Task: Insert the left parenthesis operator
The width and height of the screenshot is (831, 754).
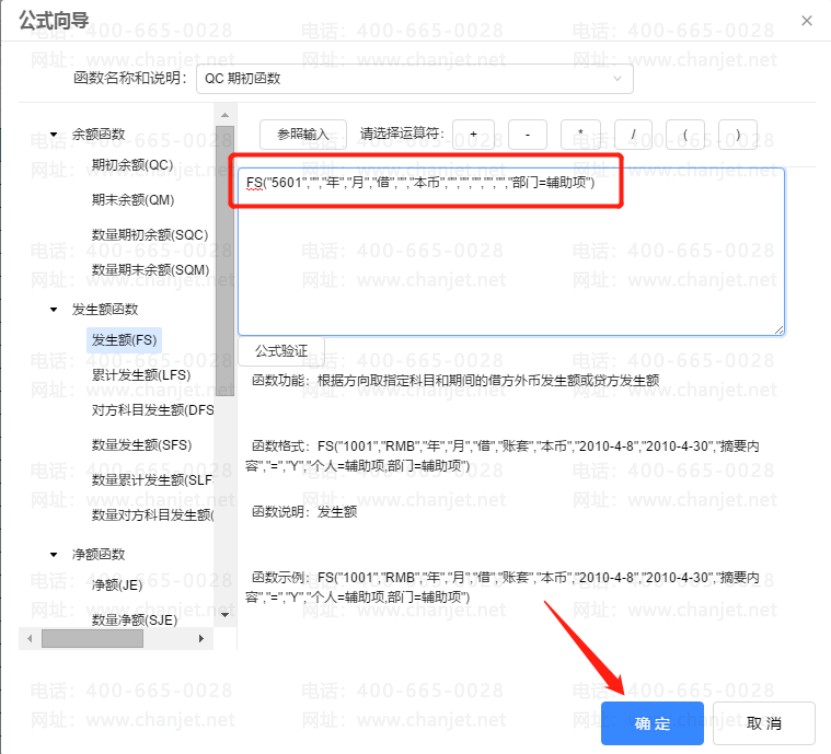Action: pos(685,134)
